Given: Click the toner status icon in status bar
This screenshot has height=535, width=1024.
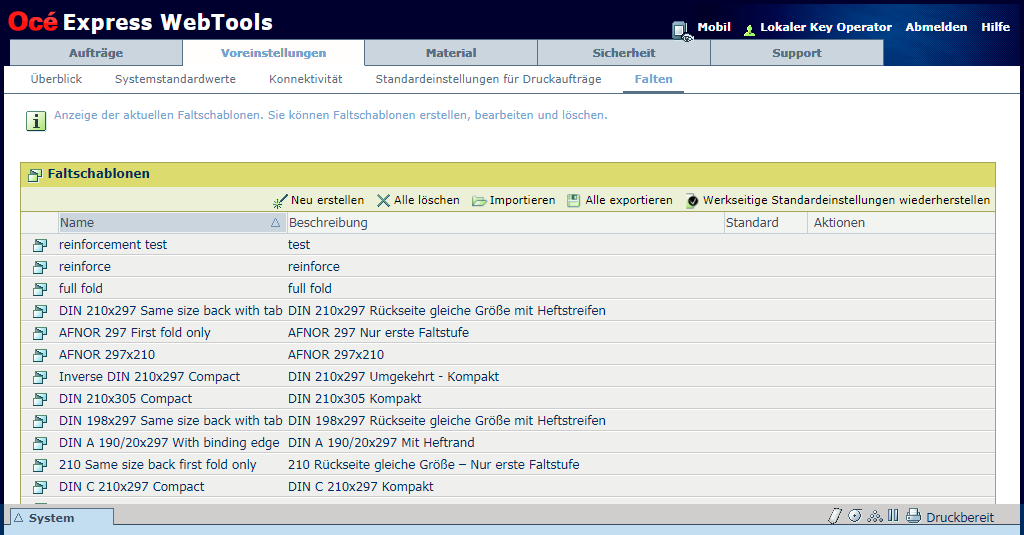Looking at the screenshot, I should tap(874, 517).
